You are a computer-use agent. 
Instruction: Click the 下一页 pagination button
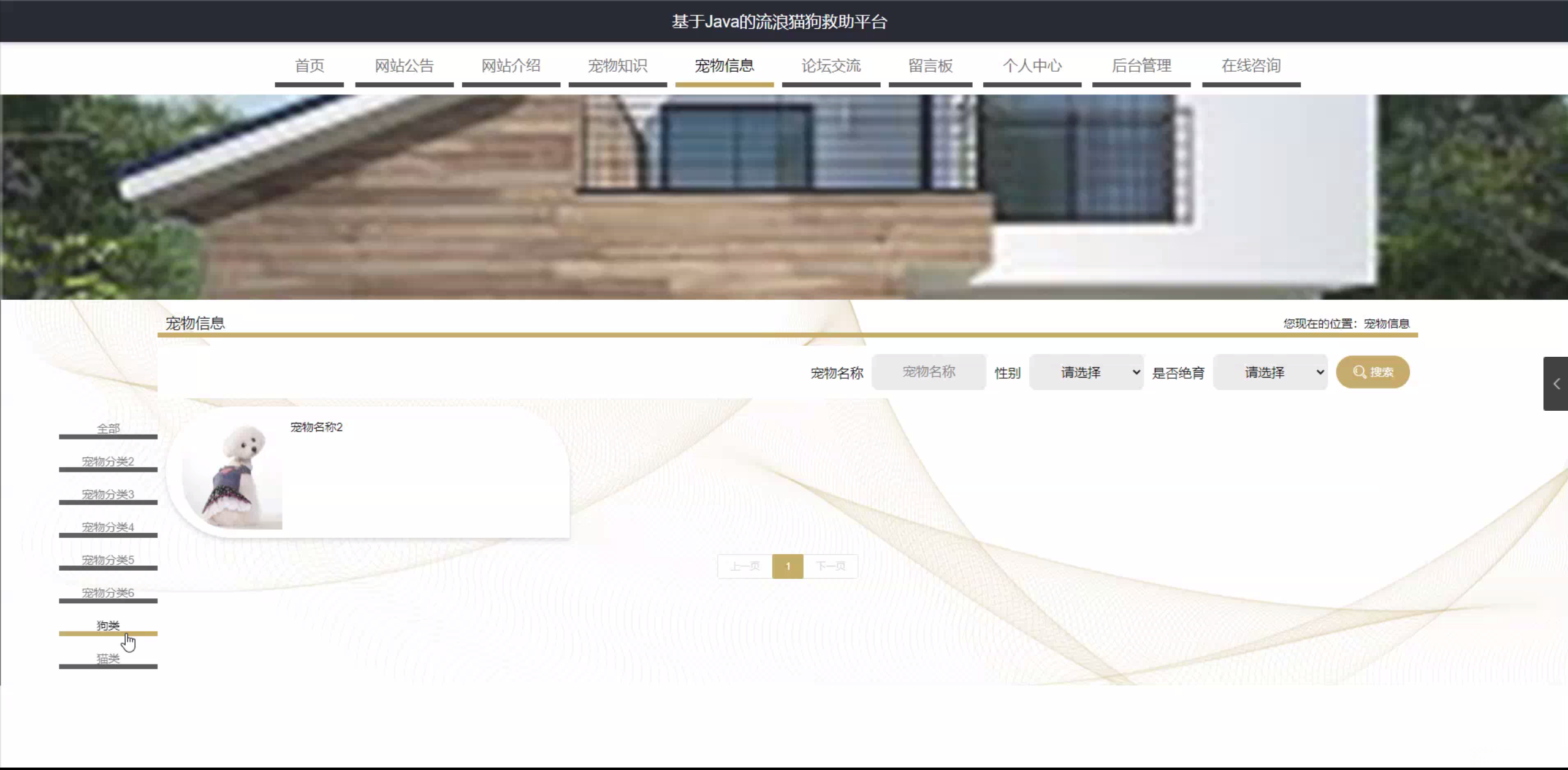[x=830, y=566]
